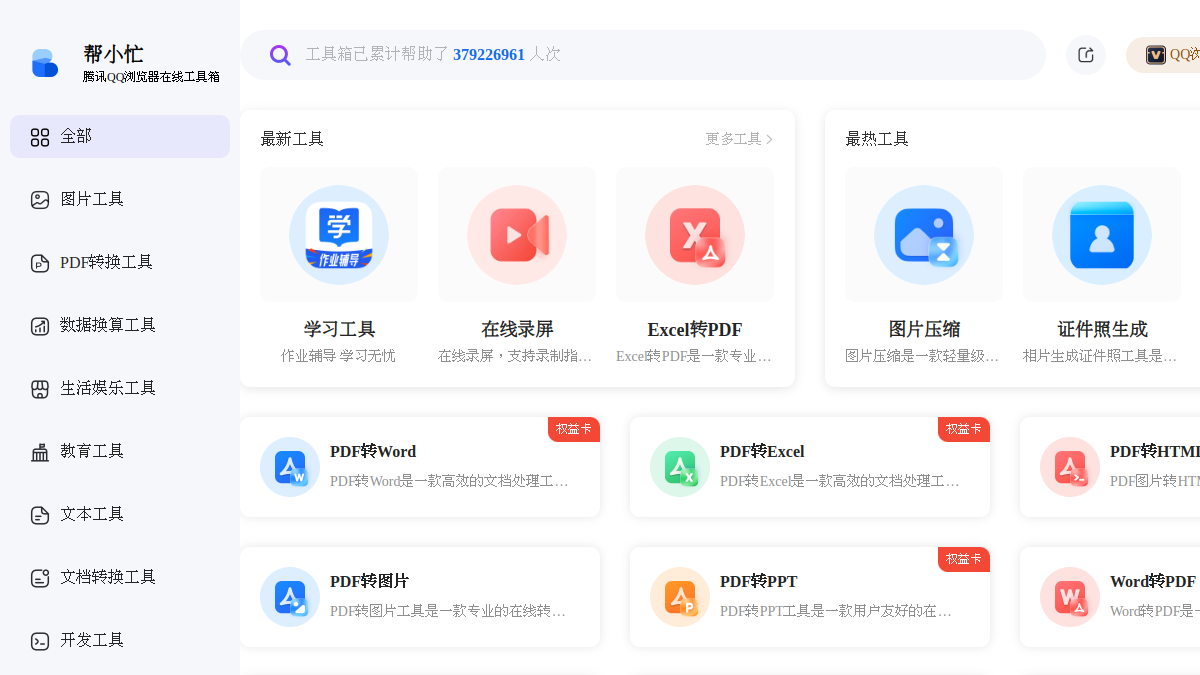This screenshot has width=1200, height=675.
Task: Click the Excel转PDF title text
Action: pyautogui.click(x=695, y=330)
